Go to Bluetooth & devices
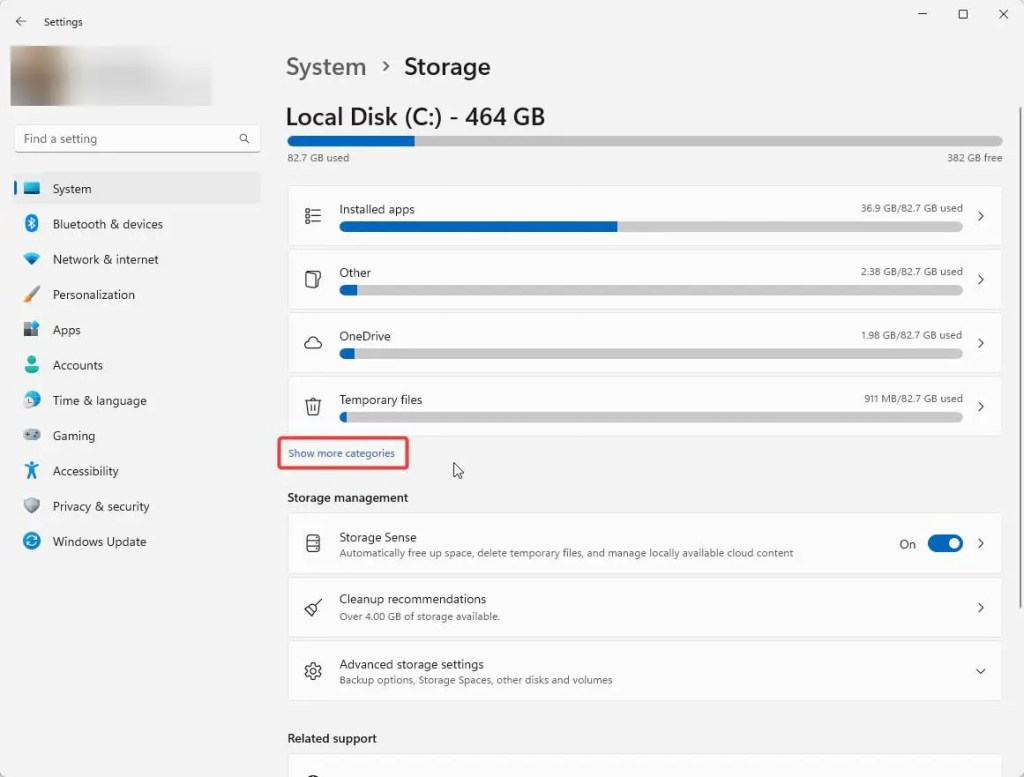 pos(137,223)
